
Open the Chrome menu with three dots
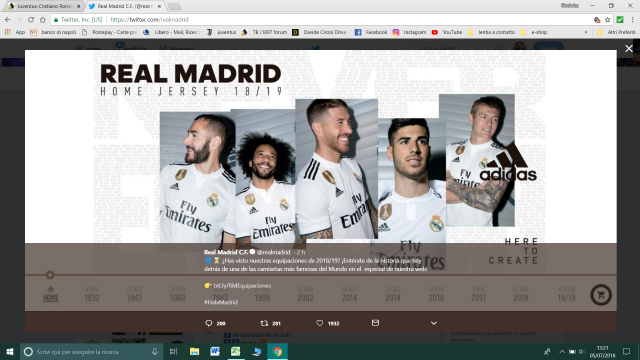pyautogui.click(x=633, y=20)
